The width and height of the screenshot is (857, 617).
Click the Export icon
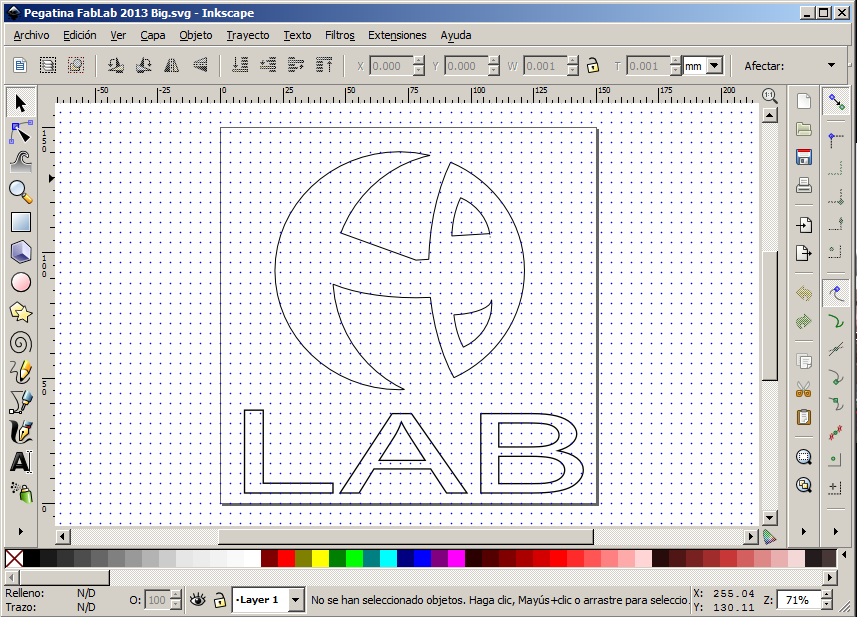[x=803, y=253]
